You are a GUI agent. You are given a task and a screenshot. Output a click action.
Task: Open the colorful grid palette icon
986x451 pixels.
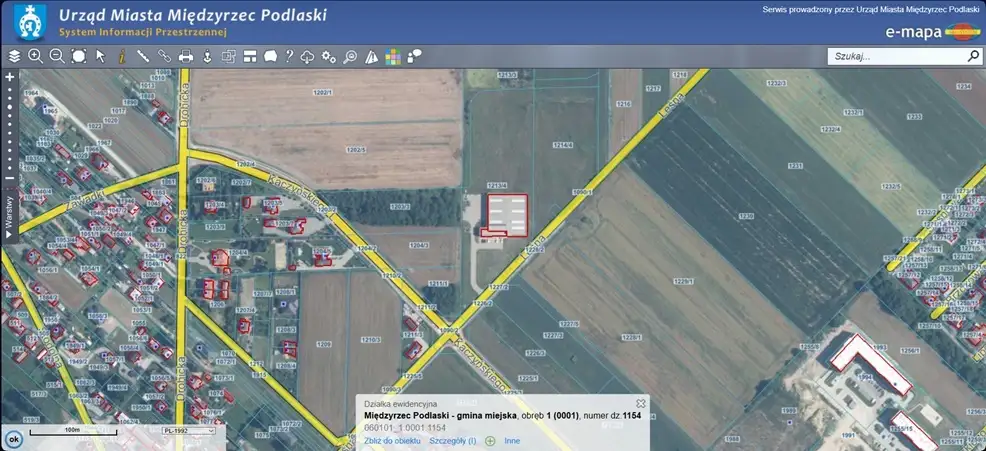click(x=393, y=57)
